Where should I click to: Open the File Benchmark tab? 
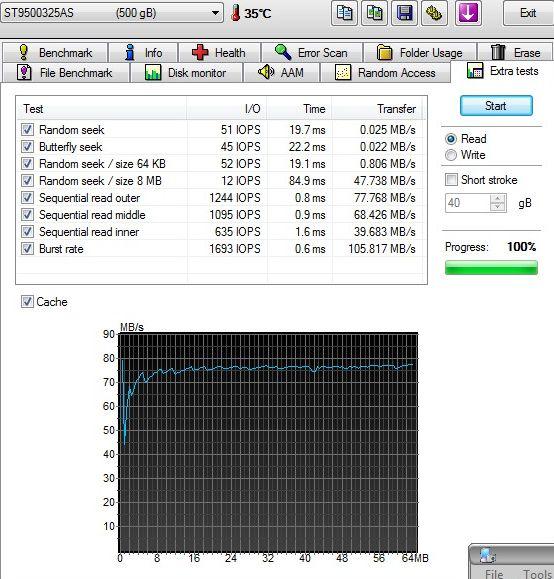(66, 72)
